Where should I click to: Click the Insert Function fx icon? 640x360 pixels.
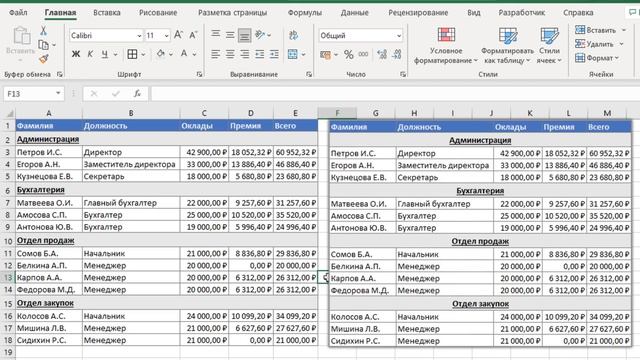pos(137,94)
